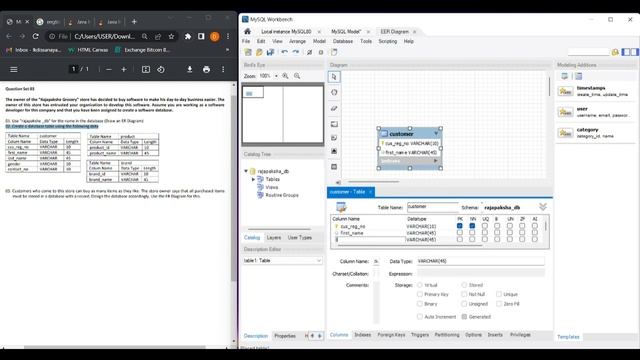Check NN for the first_name column
This screenshot has height=360, width=640.
coord(472,233)
